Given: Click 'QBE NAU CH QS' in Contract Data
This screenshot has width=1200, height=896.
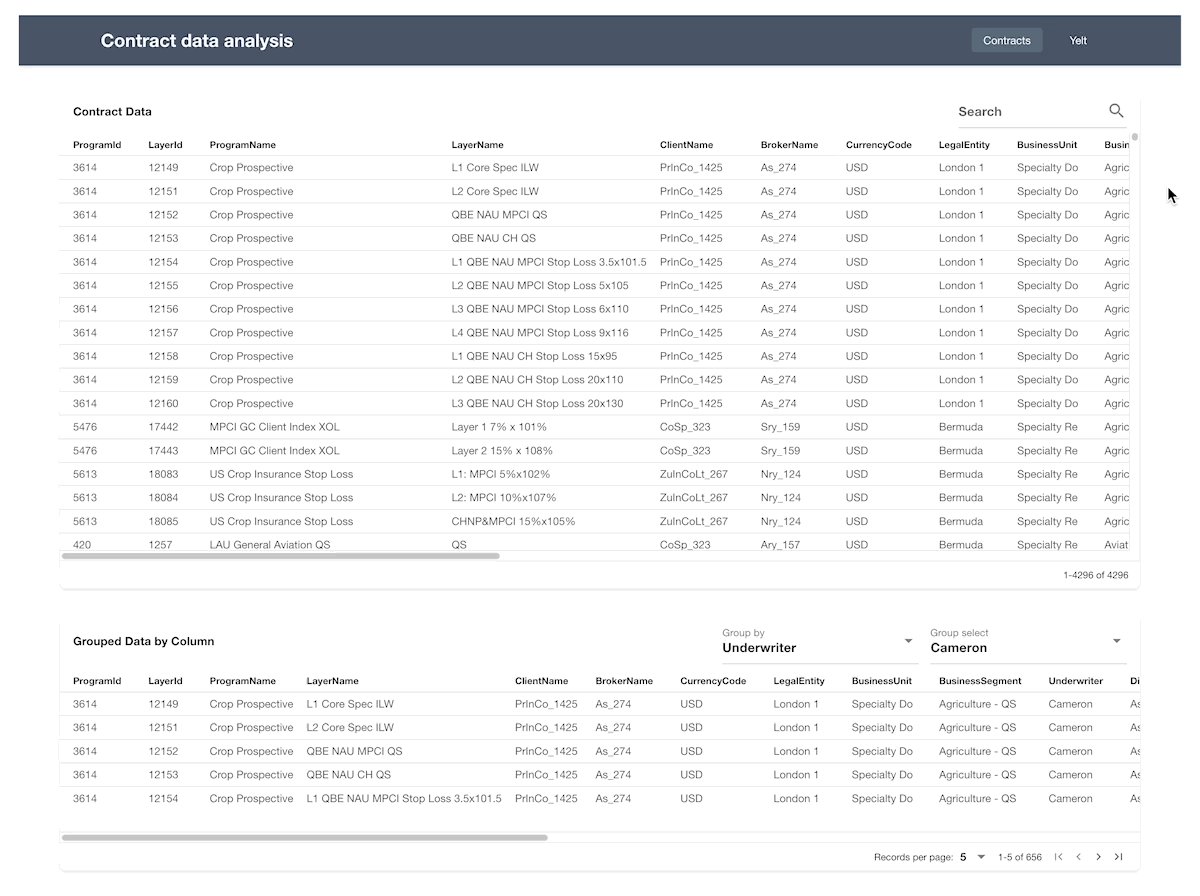Looking at the screenshot, I should (493, 238).
